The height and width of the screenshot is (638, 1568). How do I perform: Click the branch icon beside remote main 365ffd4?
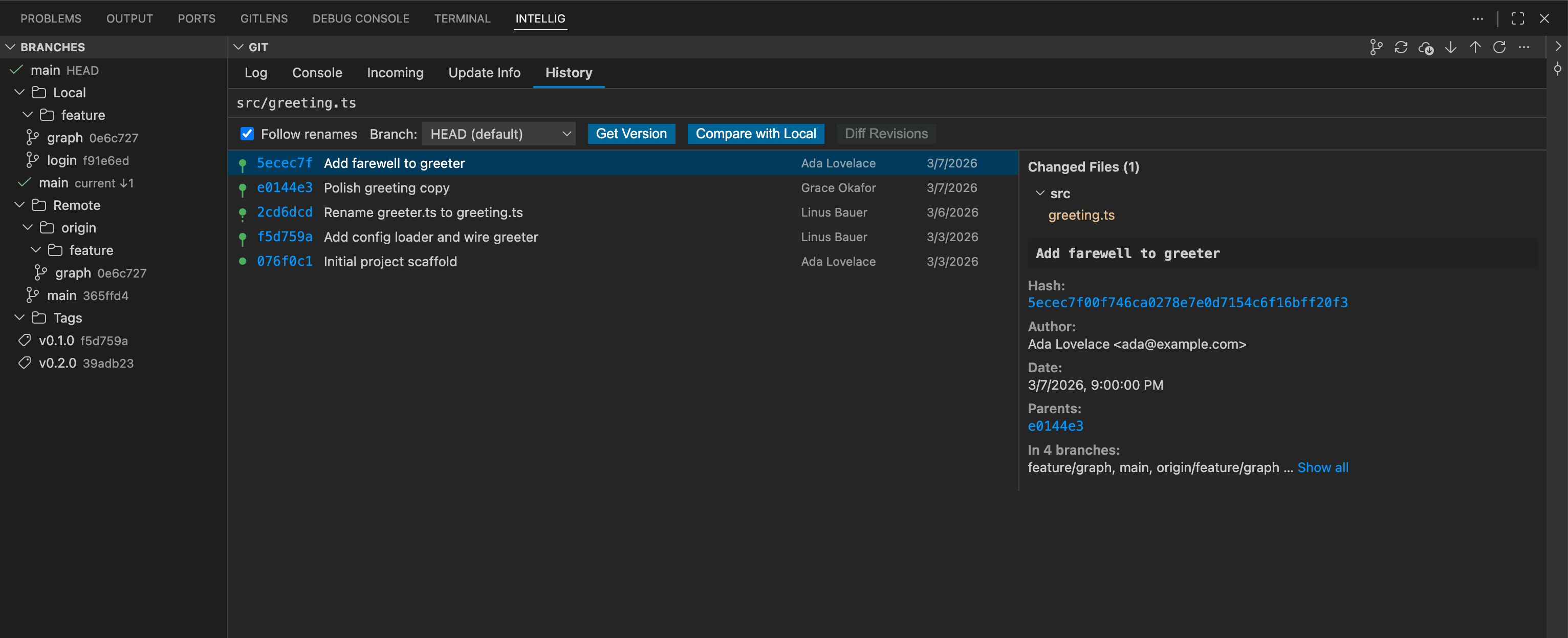[x=32, y=295]
